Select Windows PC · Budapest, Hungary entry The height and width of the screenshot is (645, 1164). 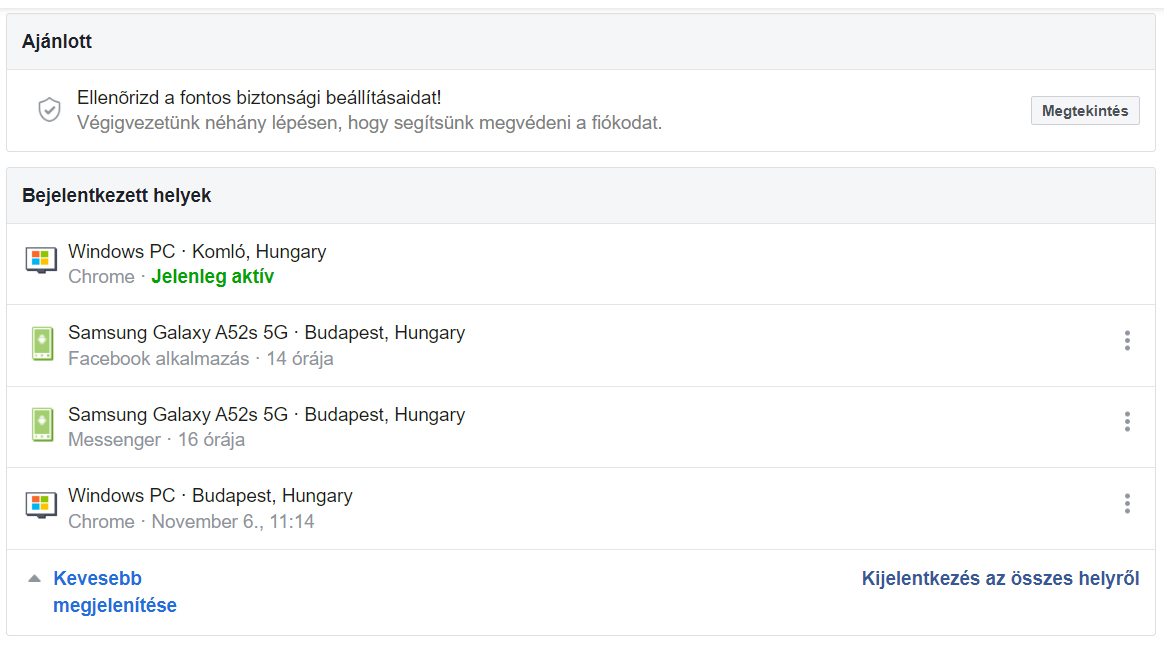point(581,509)
